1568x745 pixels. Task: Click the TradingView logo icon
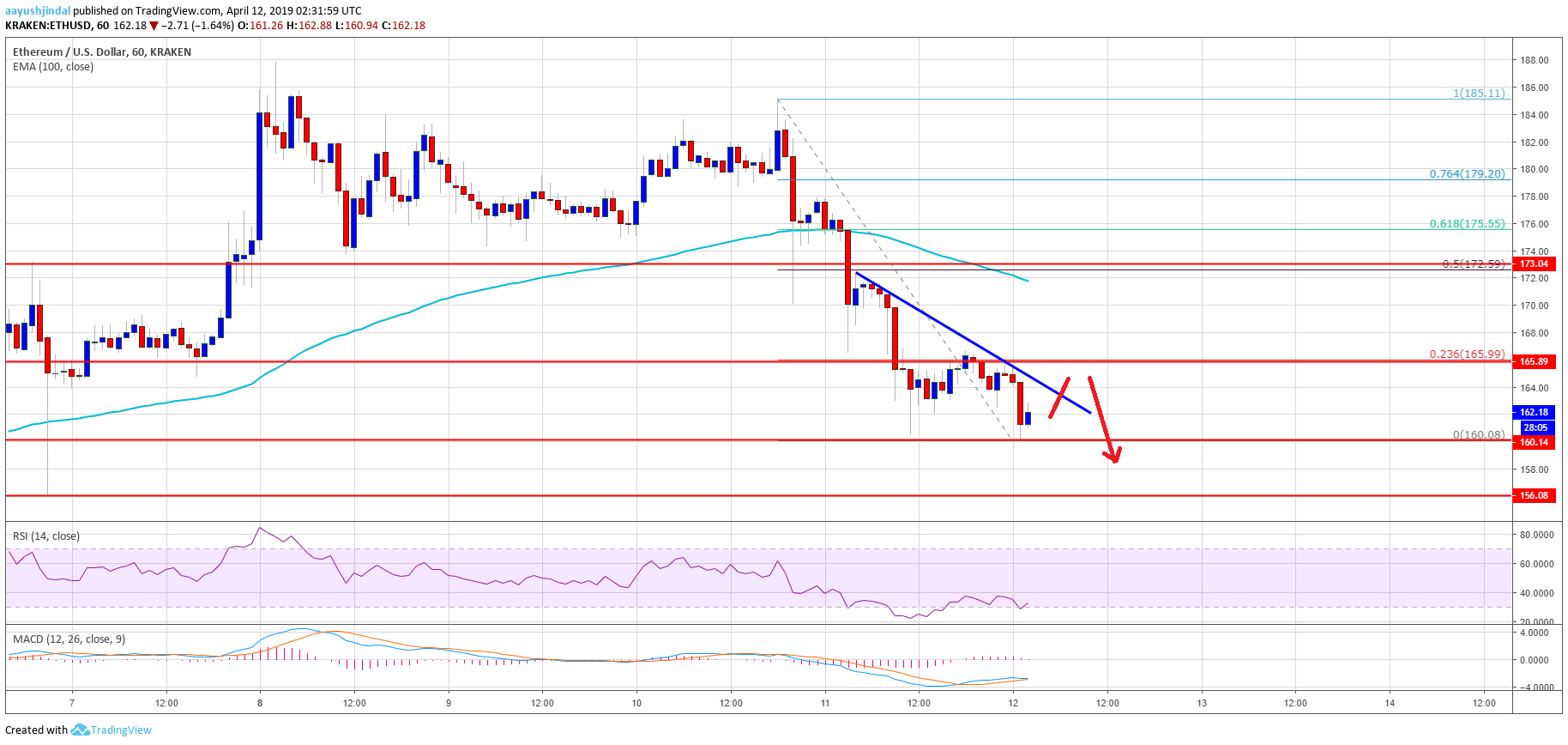tap(80, 730)
